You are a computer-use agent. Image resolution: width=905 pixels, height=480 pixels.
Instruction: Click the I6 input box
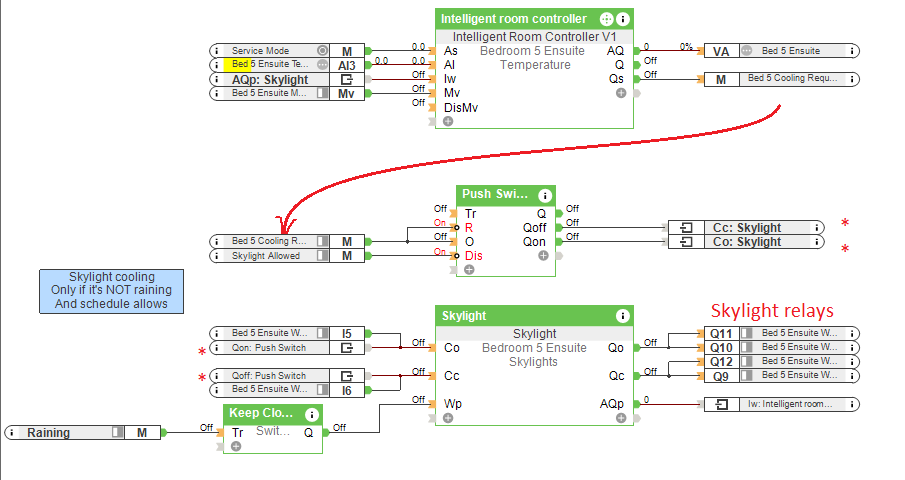pyautogui.click(x=346, y=391)
